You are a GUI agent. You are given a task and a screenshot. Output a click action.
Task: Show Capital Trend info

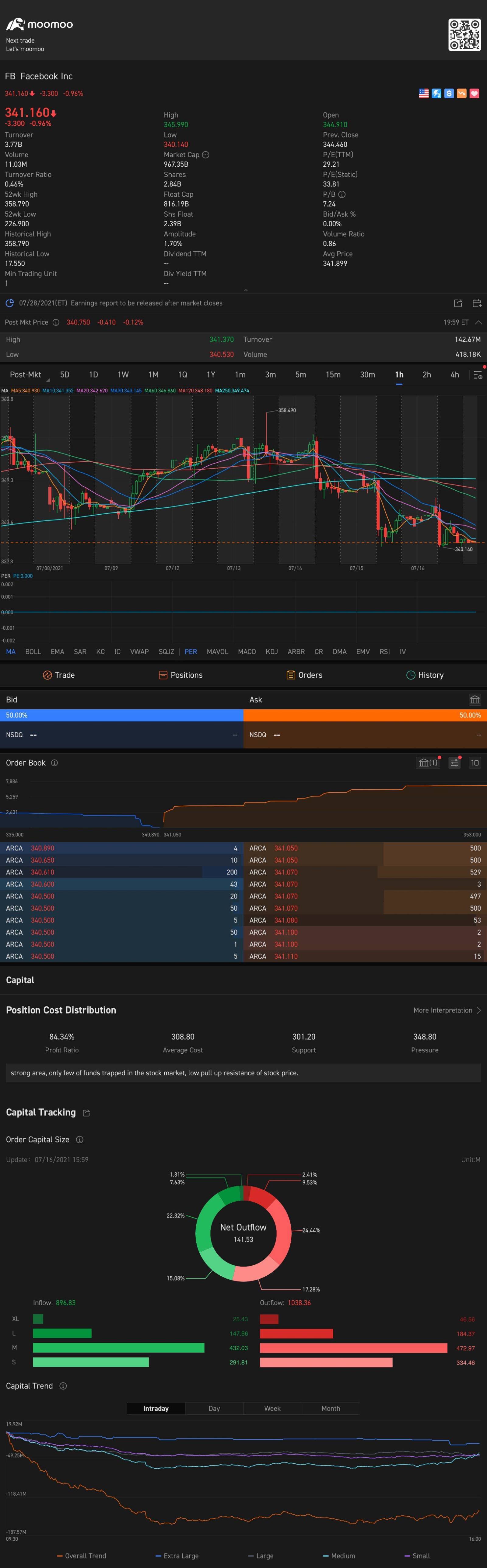(x=63, y=1386)
